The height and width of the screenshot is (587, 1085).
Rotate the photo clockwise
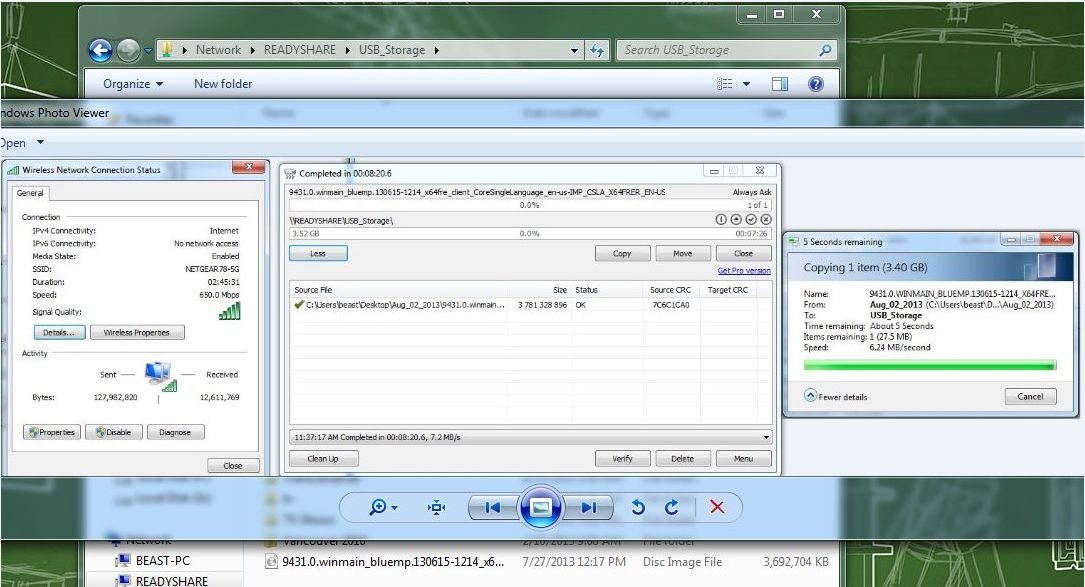[x=671, y=508]
